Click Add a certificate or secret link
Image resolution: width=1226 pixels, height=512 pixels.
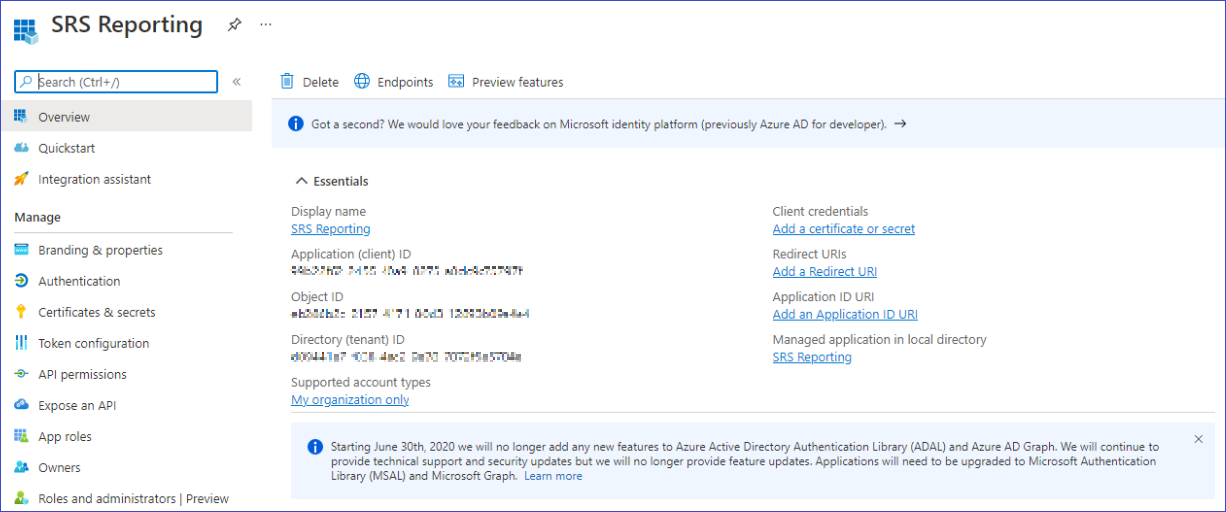(843, 229)
